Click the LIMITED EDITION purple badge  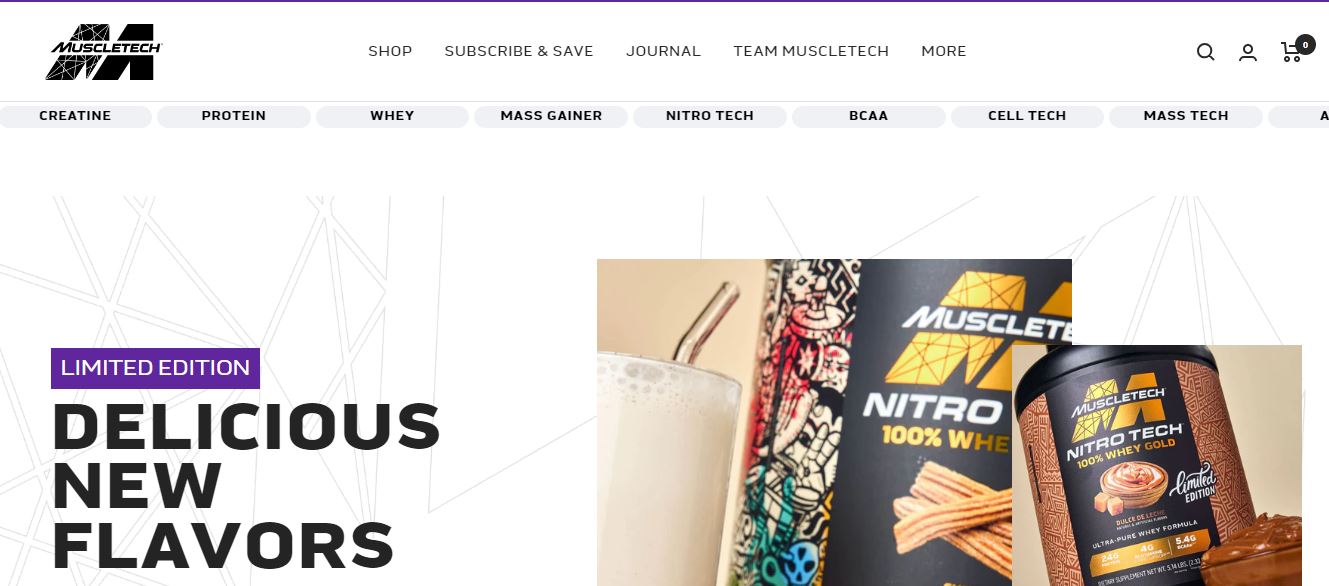point(155,368)
